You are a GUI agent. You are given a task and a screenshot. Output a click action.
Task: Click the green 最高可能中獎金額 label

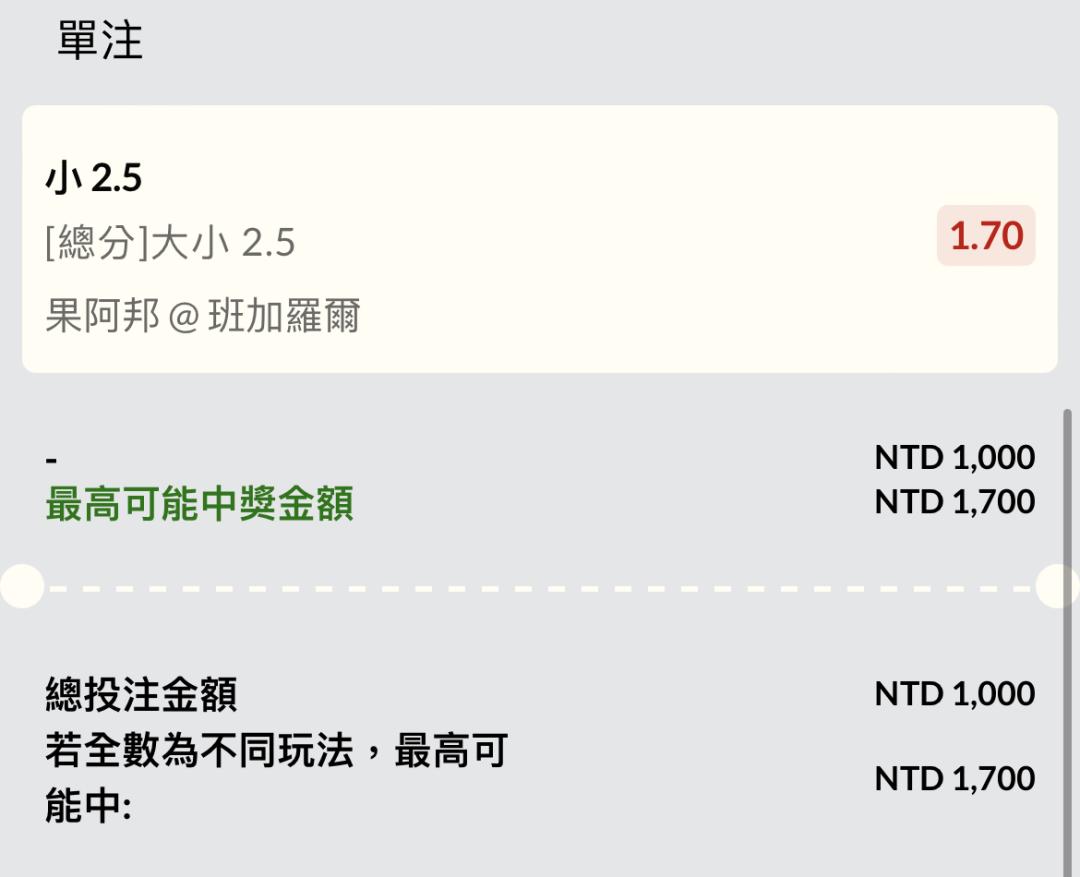199,504
